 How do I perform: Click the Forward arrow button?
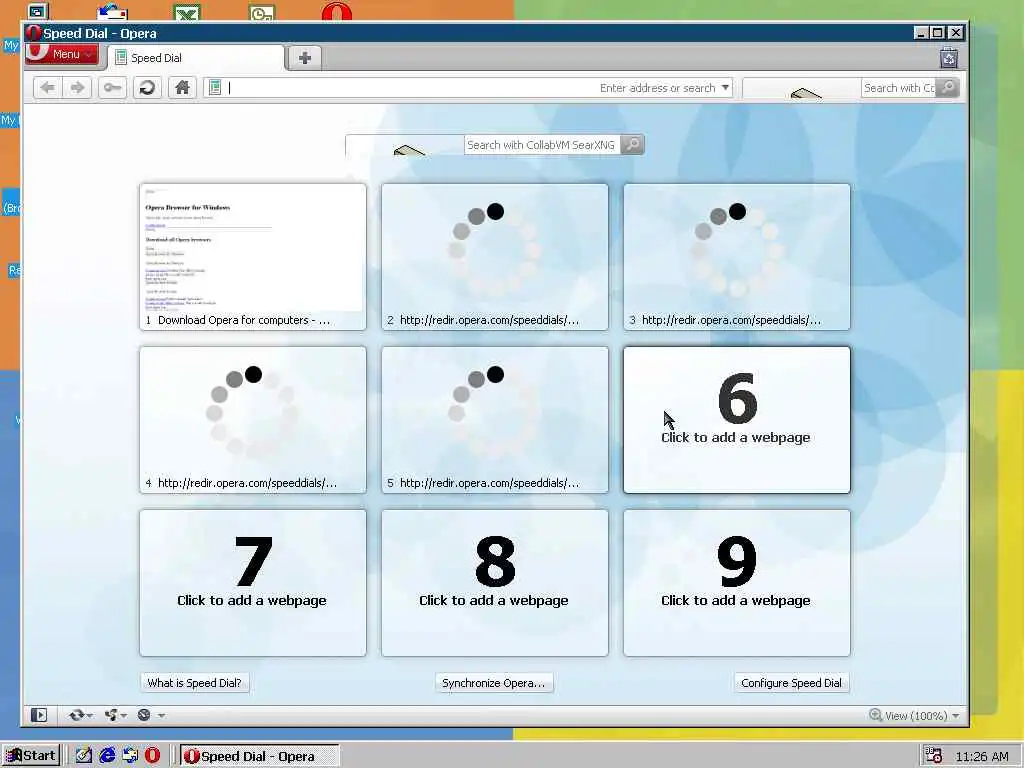pyautogui.click(x=77, y=88)
